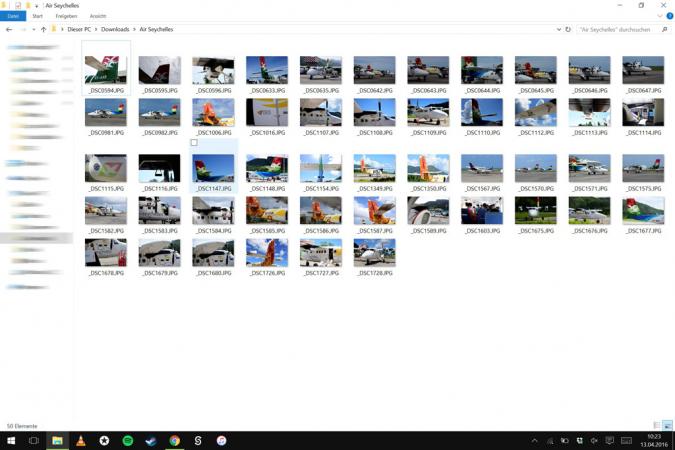
Task: Click Air Seychelles breadcrumb segment
Action: [x=156, y=30]
